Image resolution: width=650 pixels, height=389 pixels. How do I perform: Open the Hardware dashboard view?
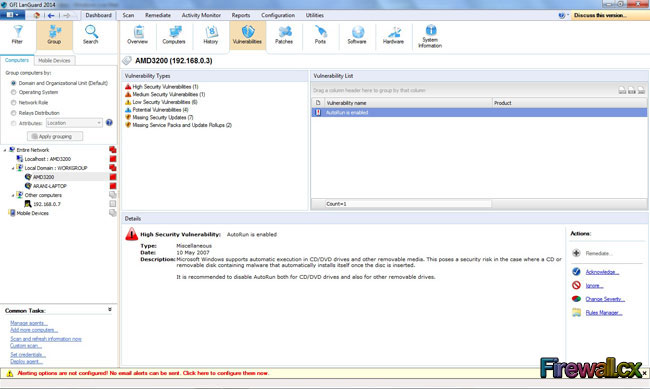393,35
